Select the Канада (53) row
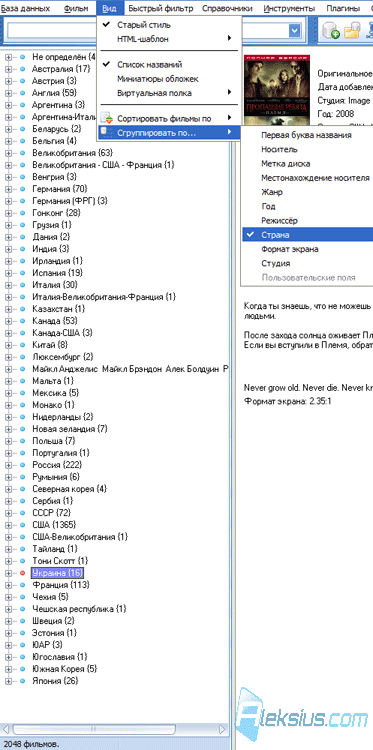The width and height of the screenshot is (373, 750). [x=55, y=320]
